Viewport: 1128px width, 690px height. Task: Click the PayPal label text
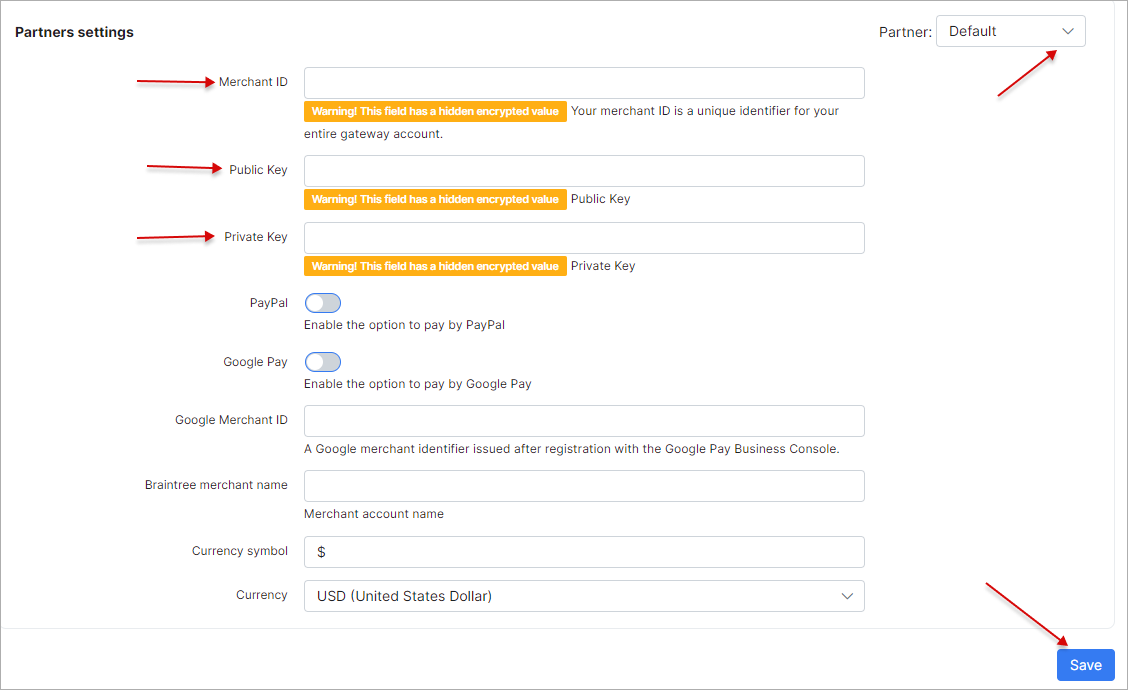(268, 303)
